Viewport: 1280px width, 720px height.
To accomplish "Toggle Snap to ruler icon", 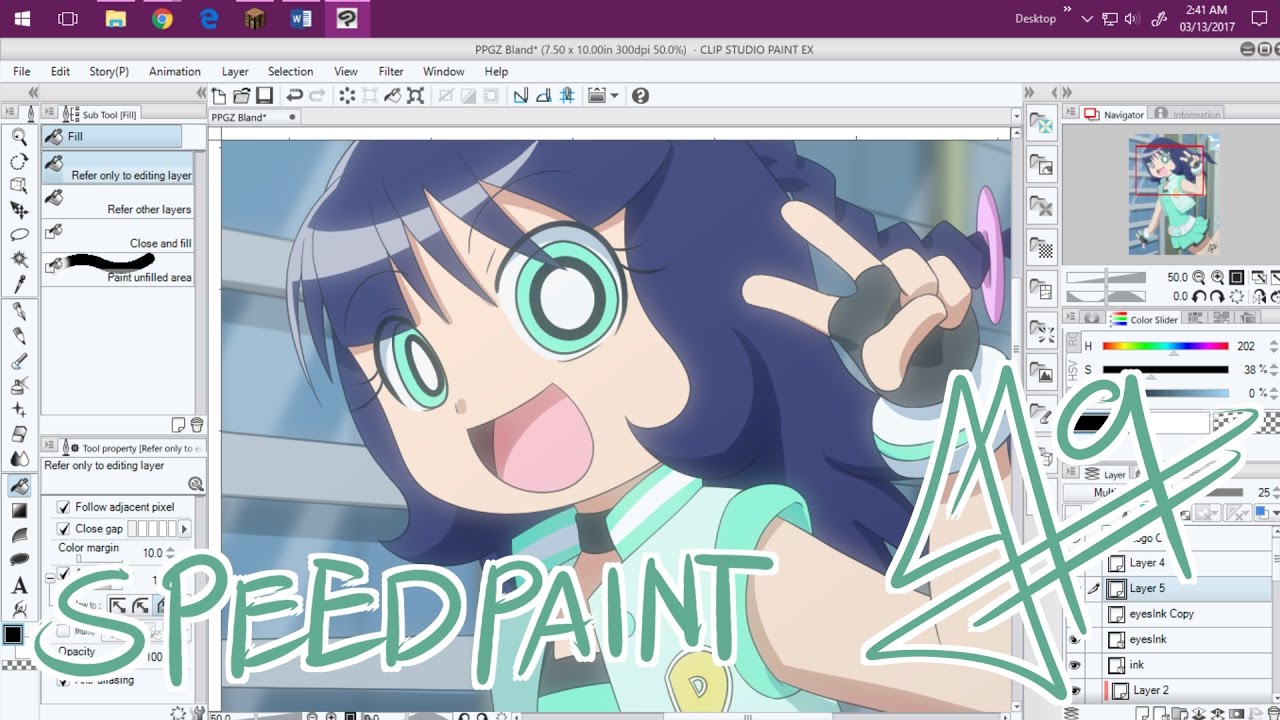I will (x=521, y=96).
